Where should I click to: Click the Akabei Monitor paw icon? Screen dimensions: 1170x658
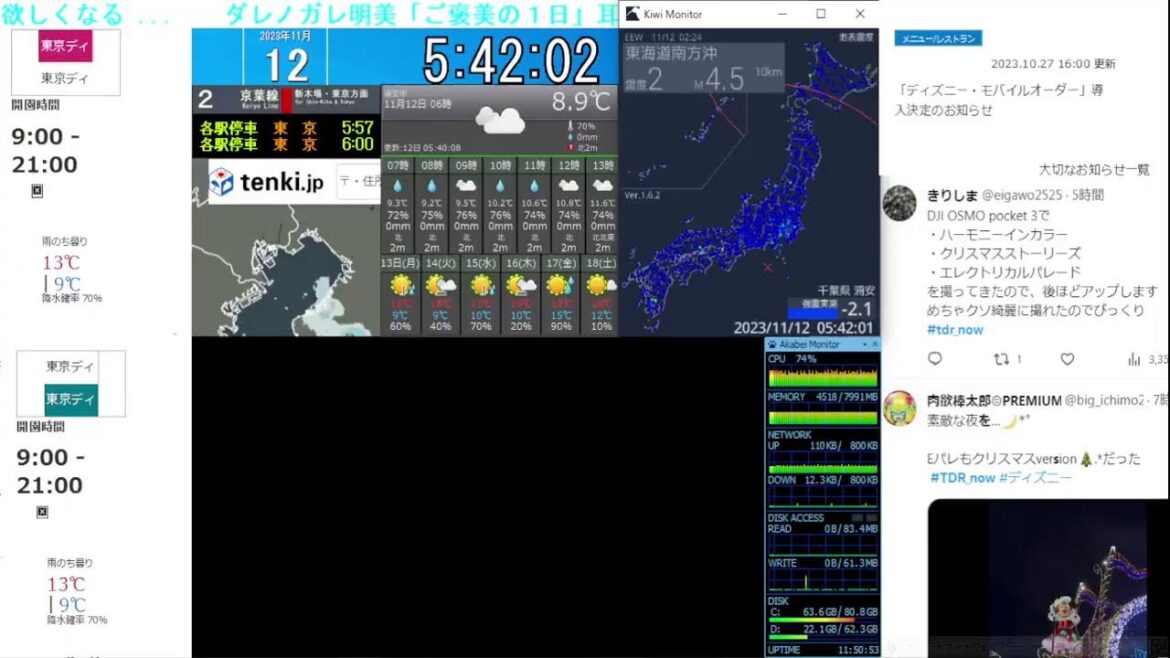point(773,344)
